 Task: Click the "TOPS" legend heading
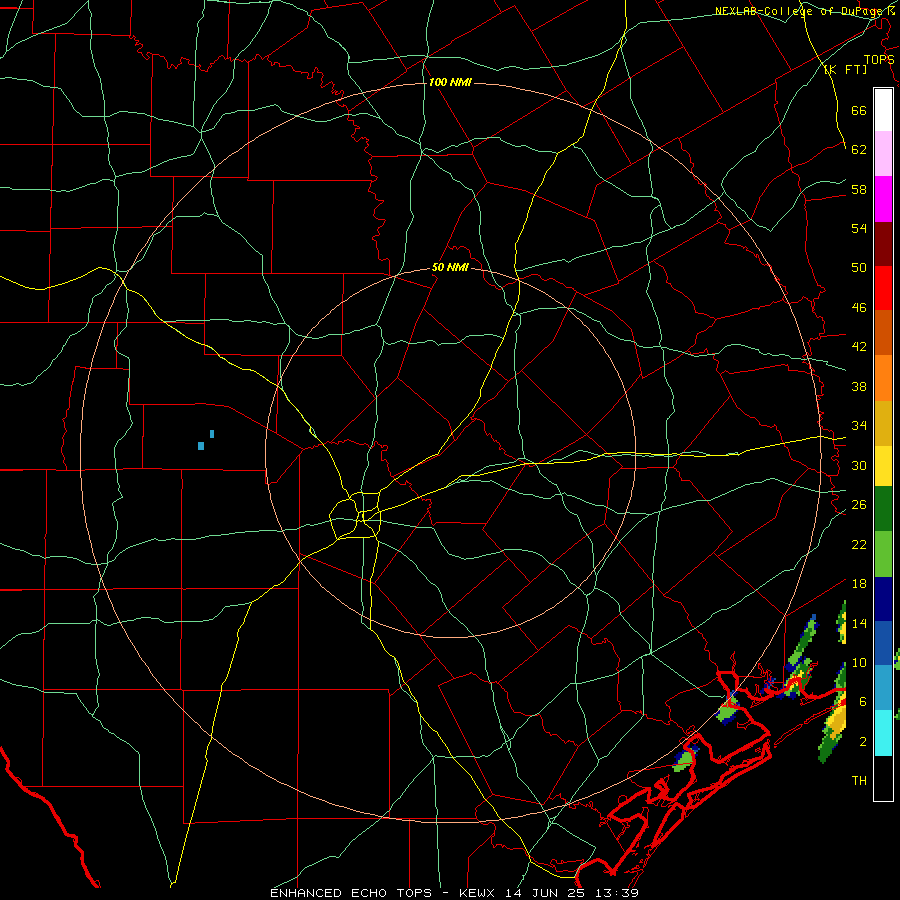(x=879, y=60)
